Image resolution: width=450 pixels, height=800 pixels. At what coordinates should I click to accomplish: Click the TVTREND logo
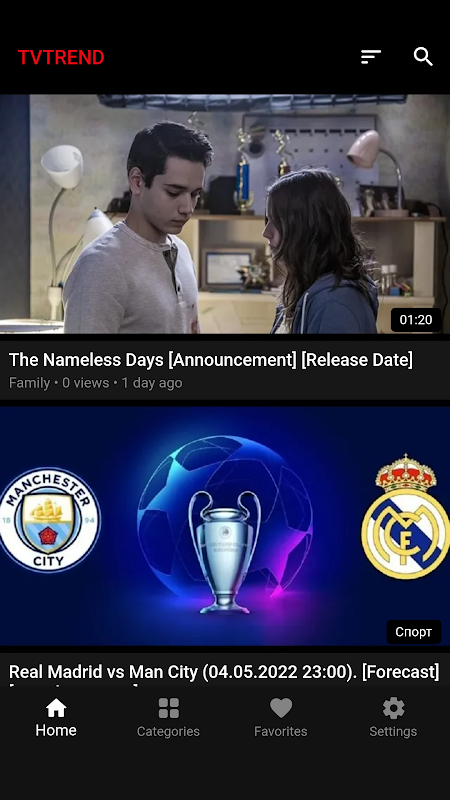tap(61, 57)
